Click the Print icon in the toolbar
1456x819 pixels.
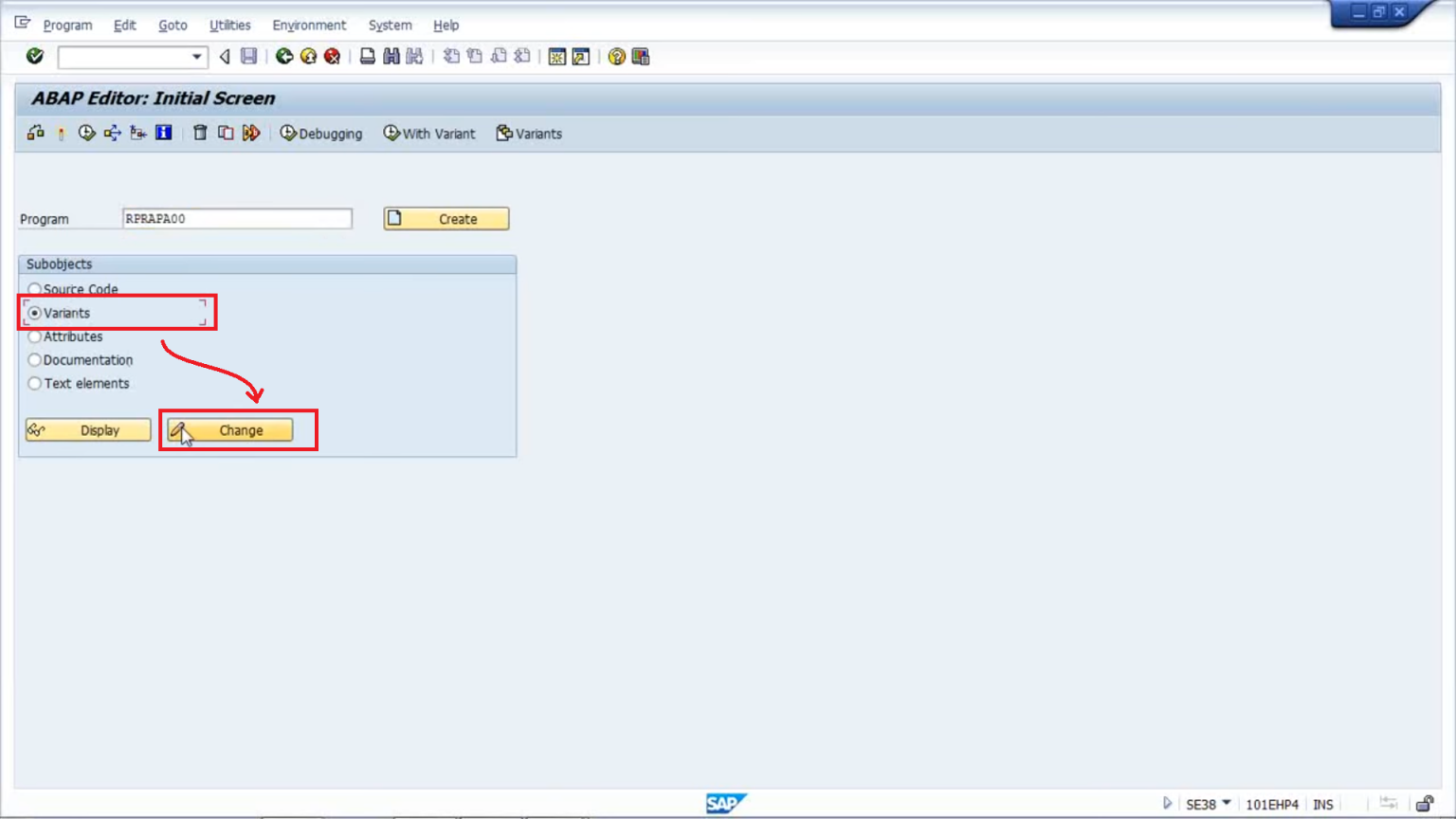(x=367, y=57)
